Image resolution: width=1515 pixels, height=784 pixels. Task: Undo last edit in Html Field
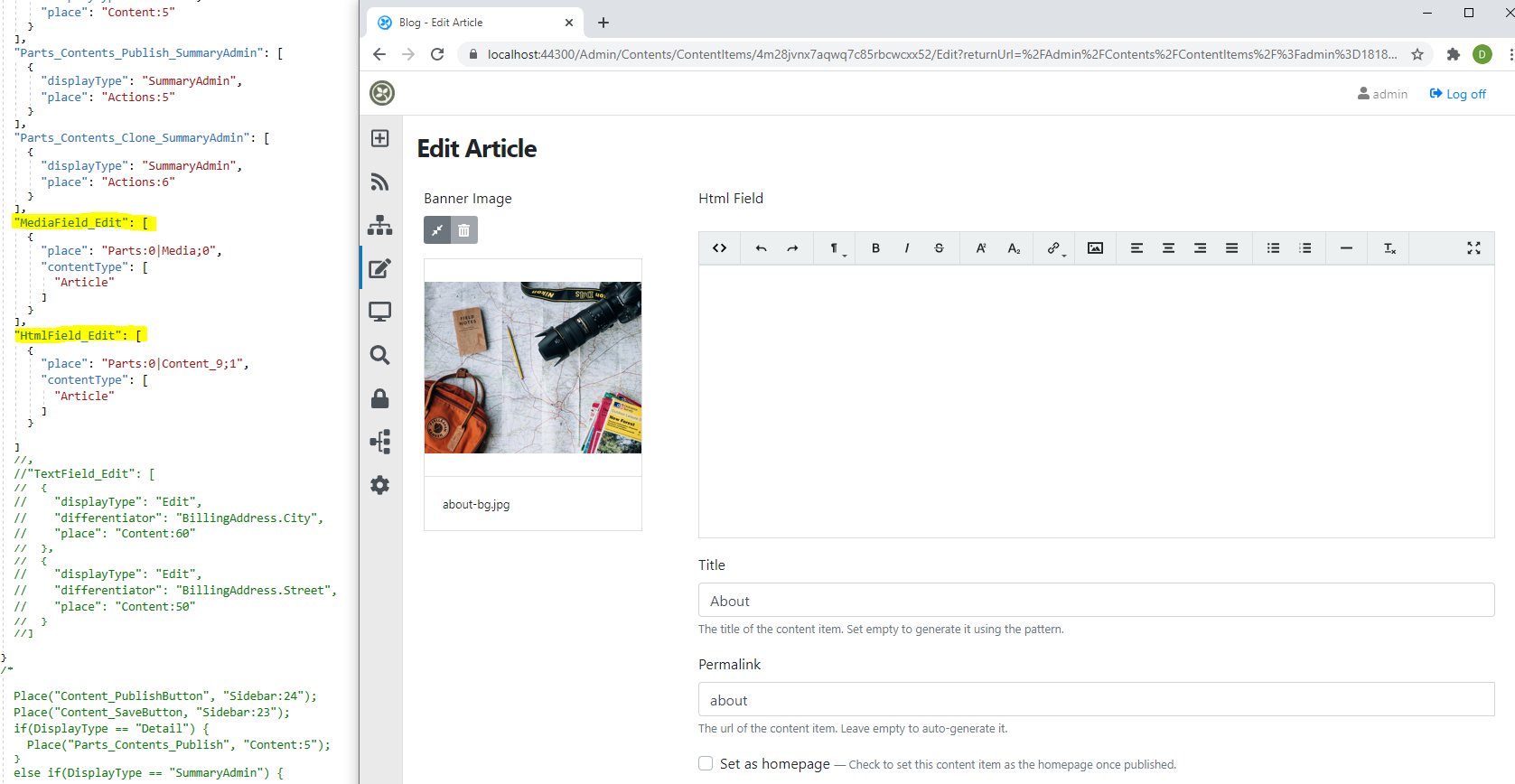(x=761, y=248)
